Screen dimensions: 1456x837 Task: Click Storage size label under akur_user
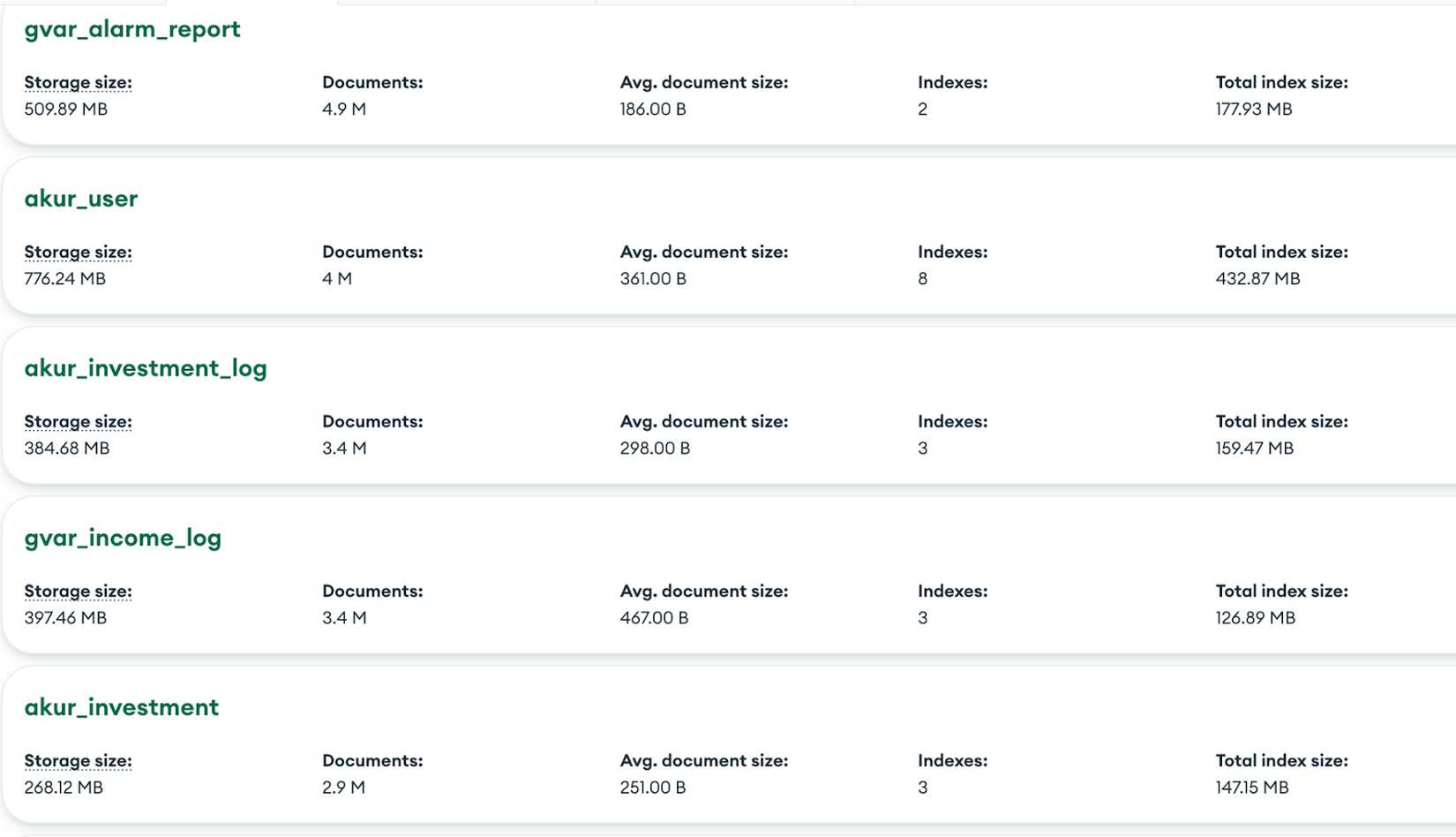tap(78, 252)
